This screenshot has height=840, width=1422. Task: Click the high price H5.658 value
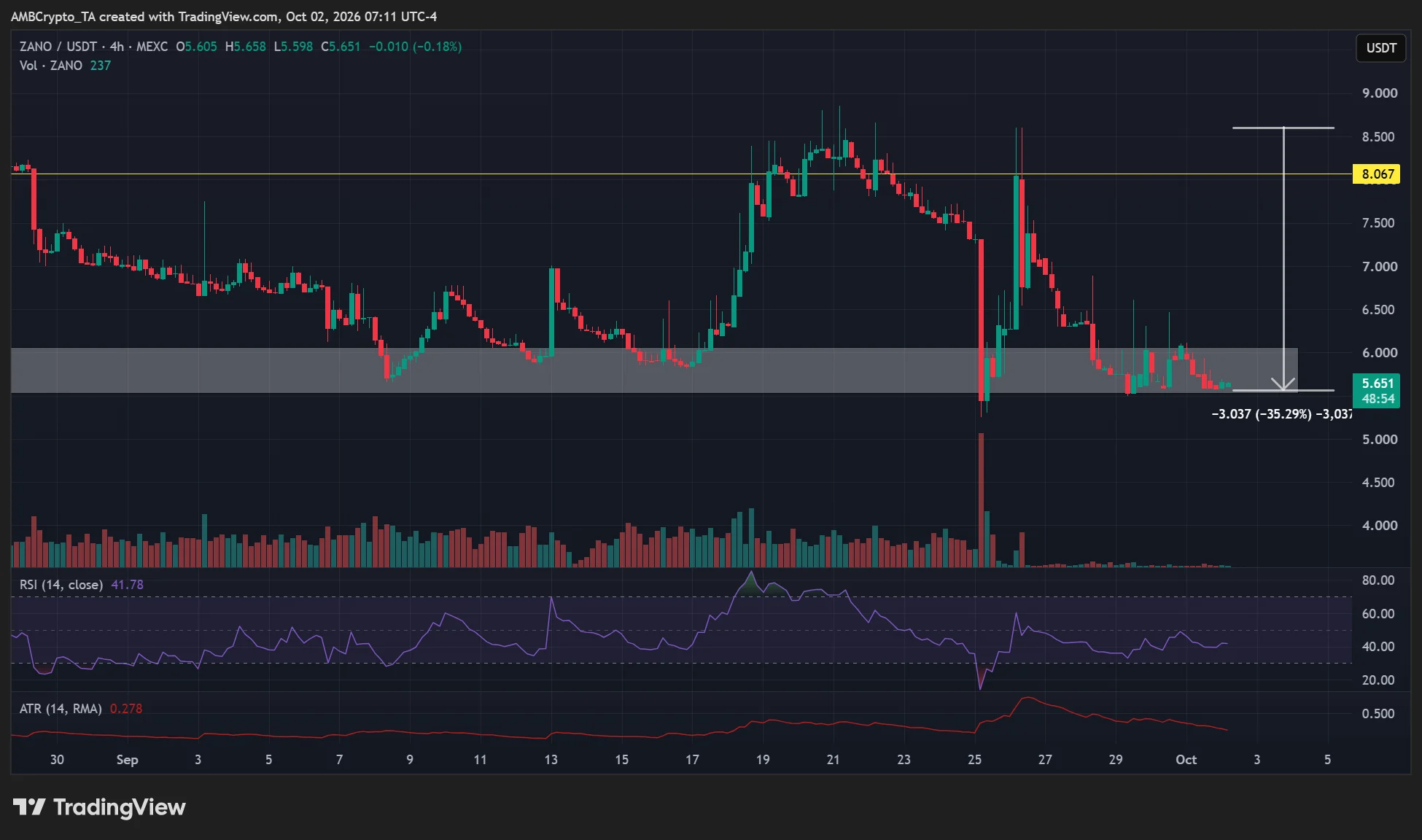[246, 47]
